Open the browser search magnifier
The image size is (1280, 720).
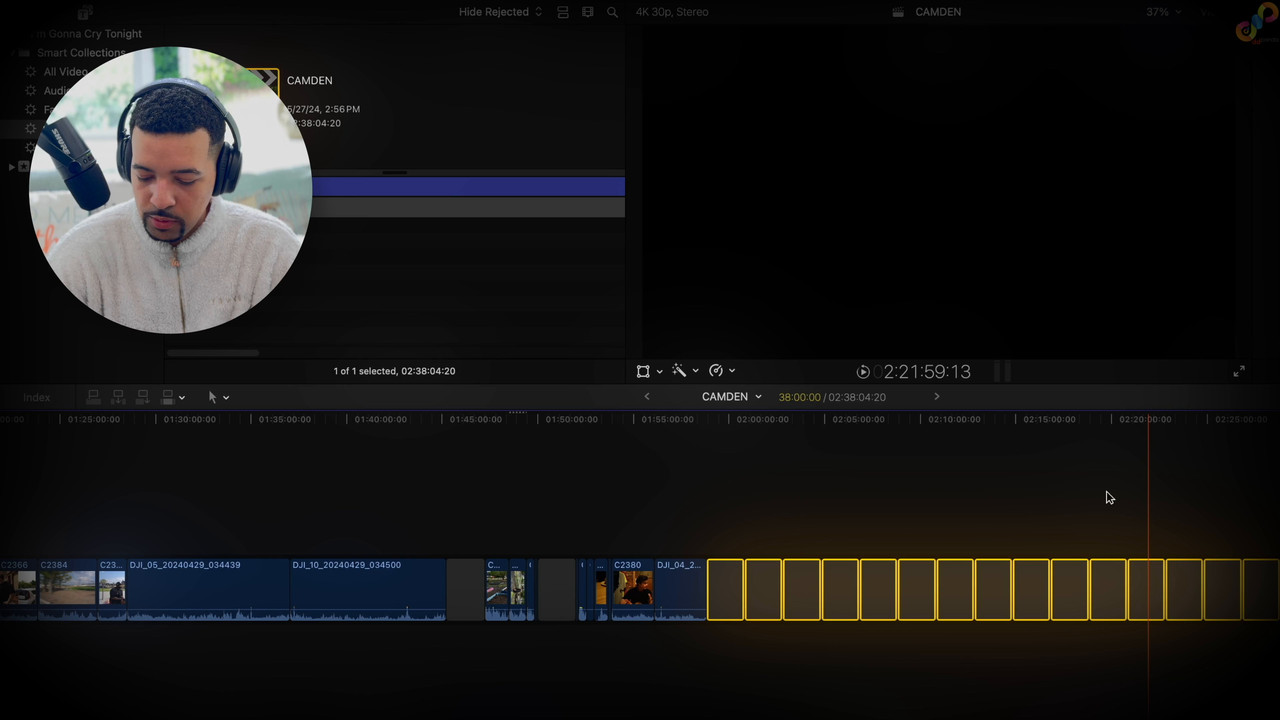pyautogui.click(x=612, y=12)
